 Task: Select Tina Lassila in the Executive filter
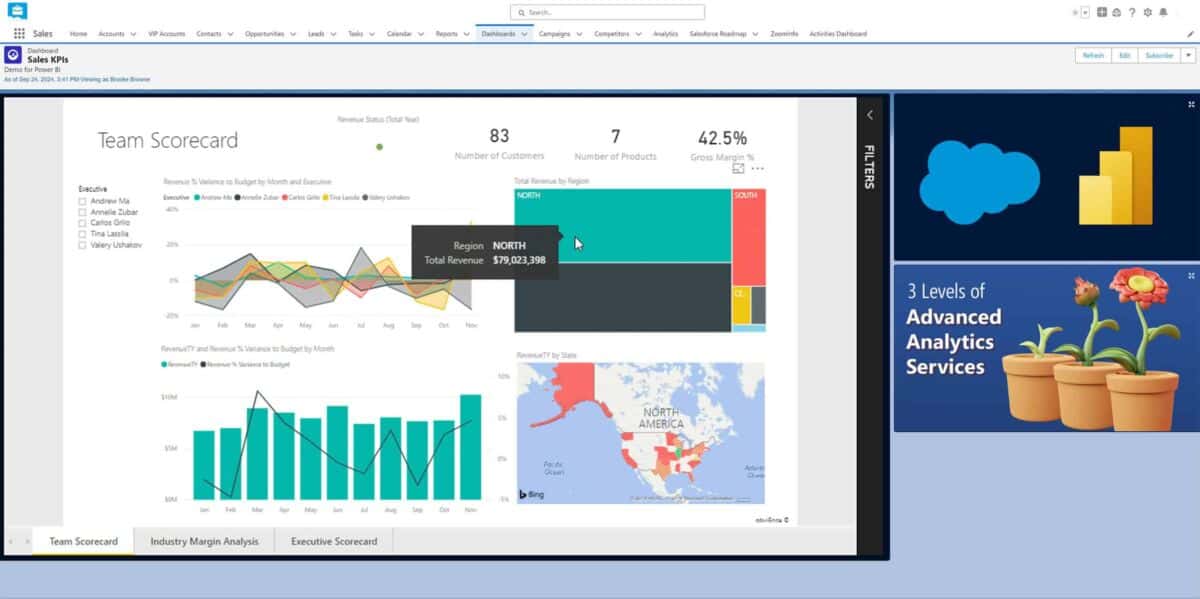point(83,234)
